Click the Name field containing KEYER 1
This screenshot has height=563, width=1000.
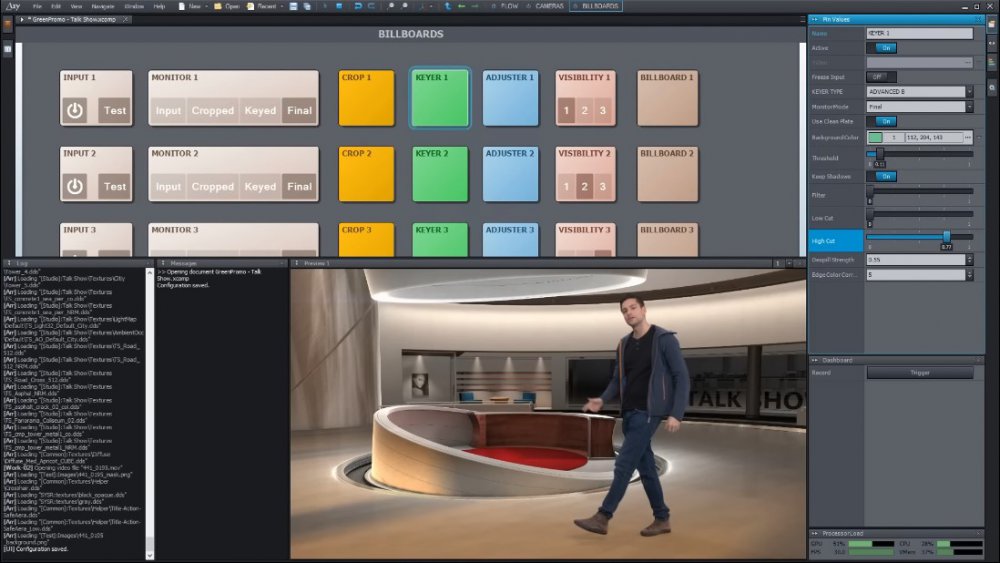tap(919, 34)
